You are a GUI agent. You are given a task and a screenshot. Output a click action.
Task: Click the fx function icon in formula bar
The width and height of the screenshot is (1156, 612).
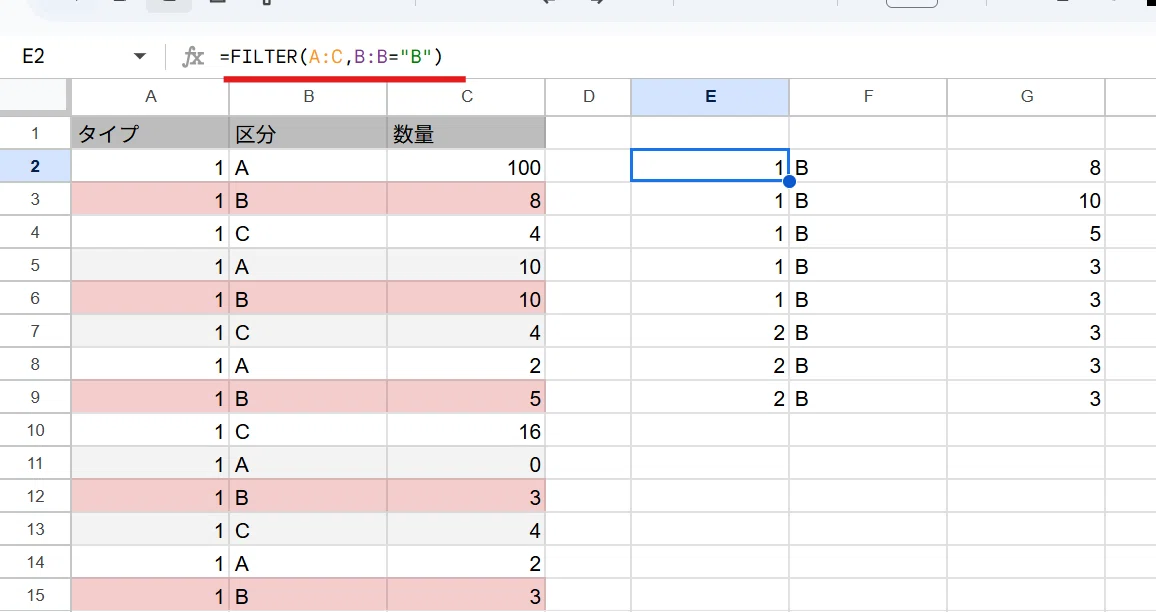192,57
